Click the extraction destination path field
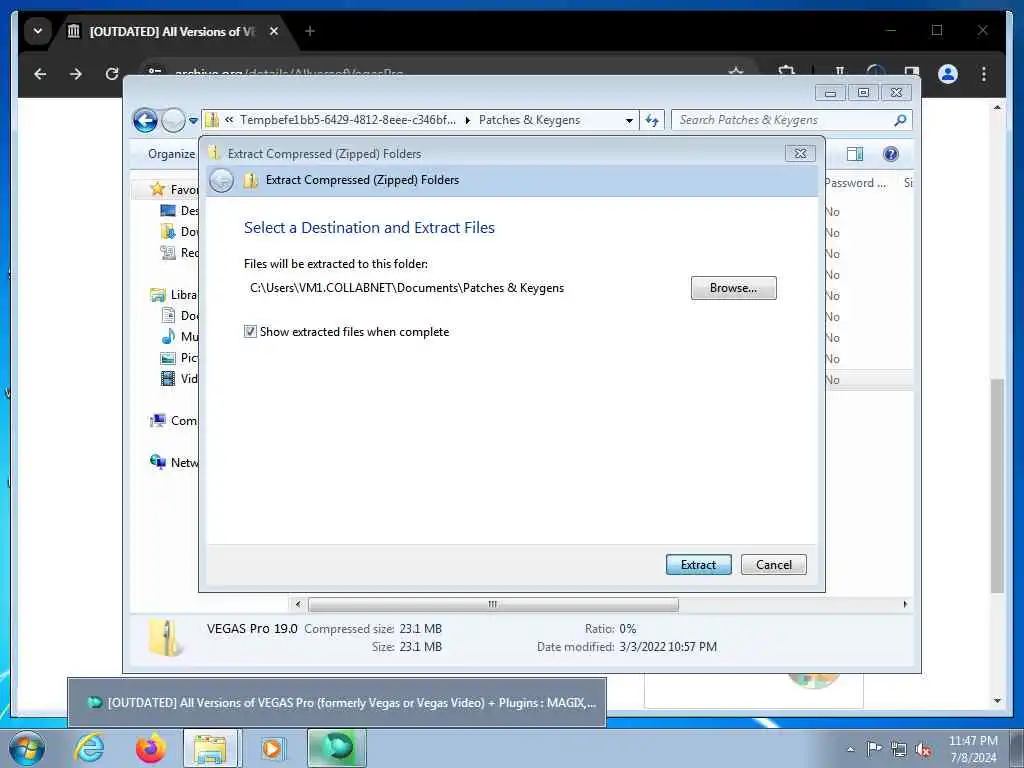The width and height of the screenshot is (1024, 768). tap(406, 288)
